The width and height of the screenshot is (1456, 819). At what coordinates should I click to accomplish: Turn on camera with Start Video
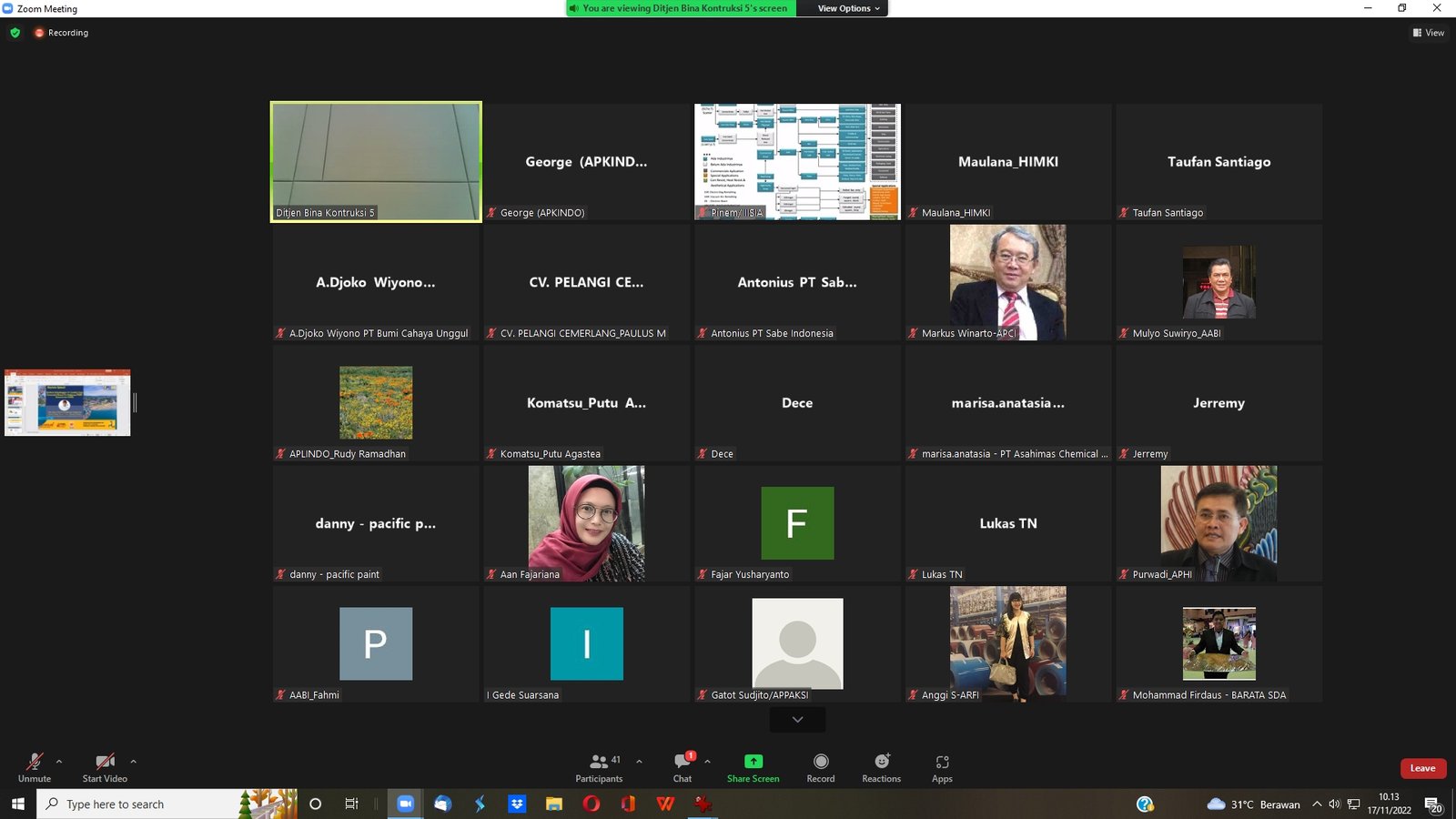click(105, 768)
